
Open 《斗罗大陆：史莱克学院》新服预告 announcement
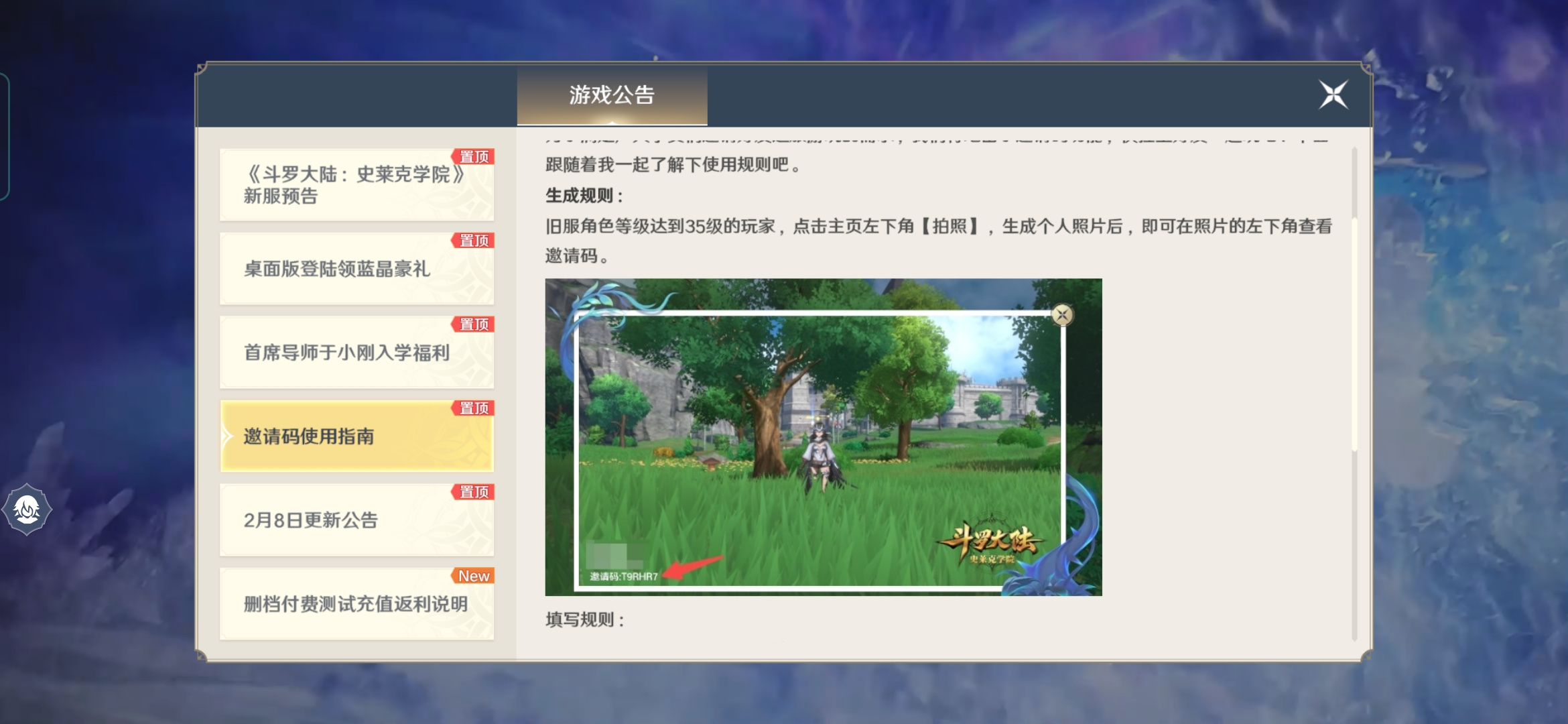click(x=357, y=185)
